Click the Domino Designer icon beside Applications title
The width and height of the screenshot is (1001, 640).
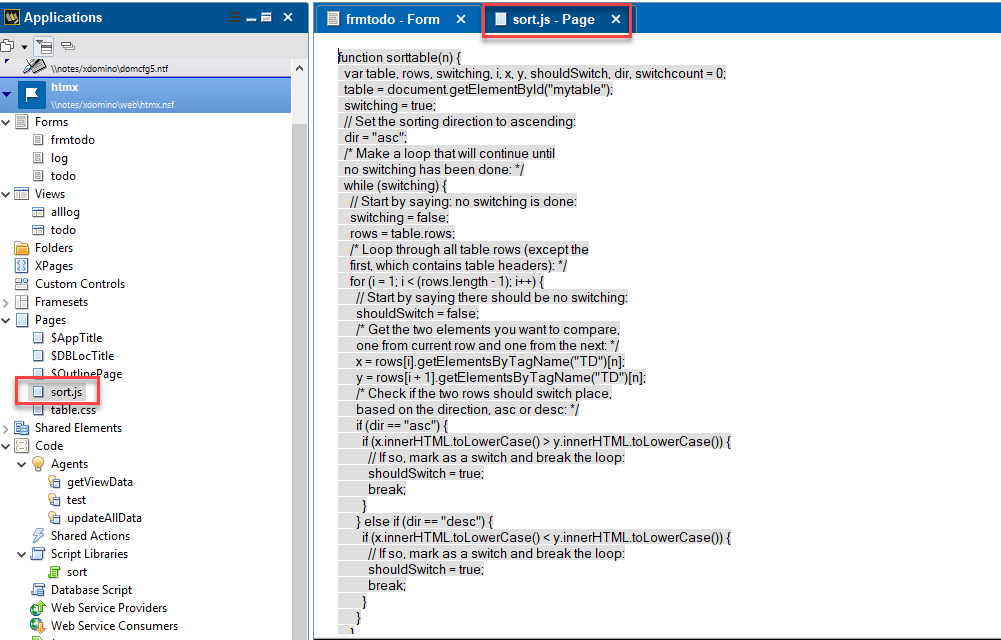point(11,17)
